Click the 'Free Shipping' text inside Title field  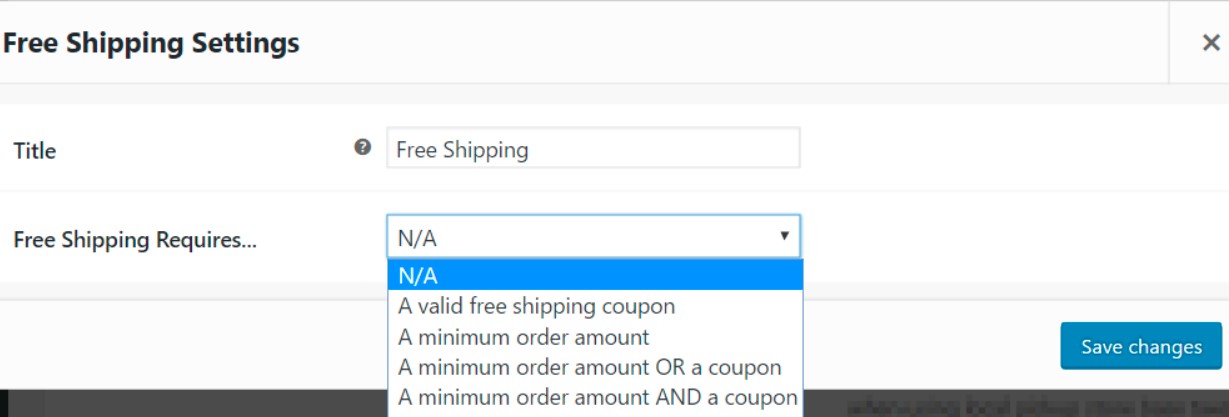pos(462,150)
